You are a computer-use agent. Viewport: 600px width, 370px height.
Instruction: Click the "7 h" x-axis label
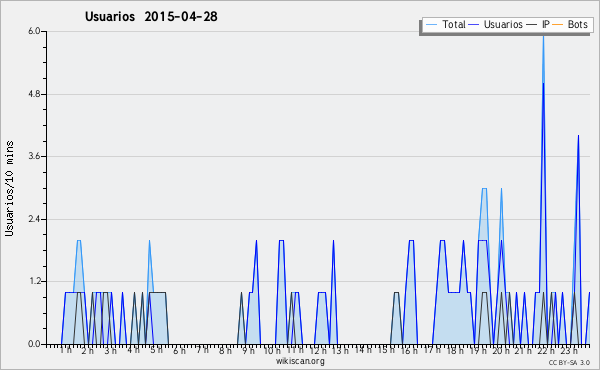tap(202, 349)
